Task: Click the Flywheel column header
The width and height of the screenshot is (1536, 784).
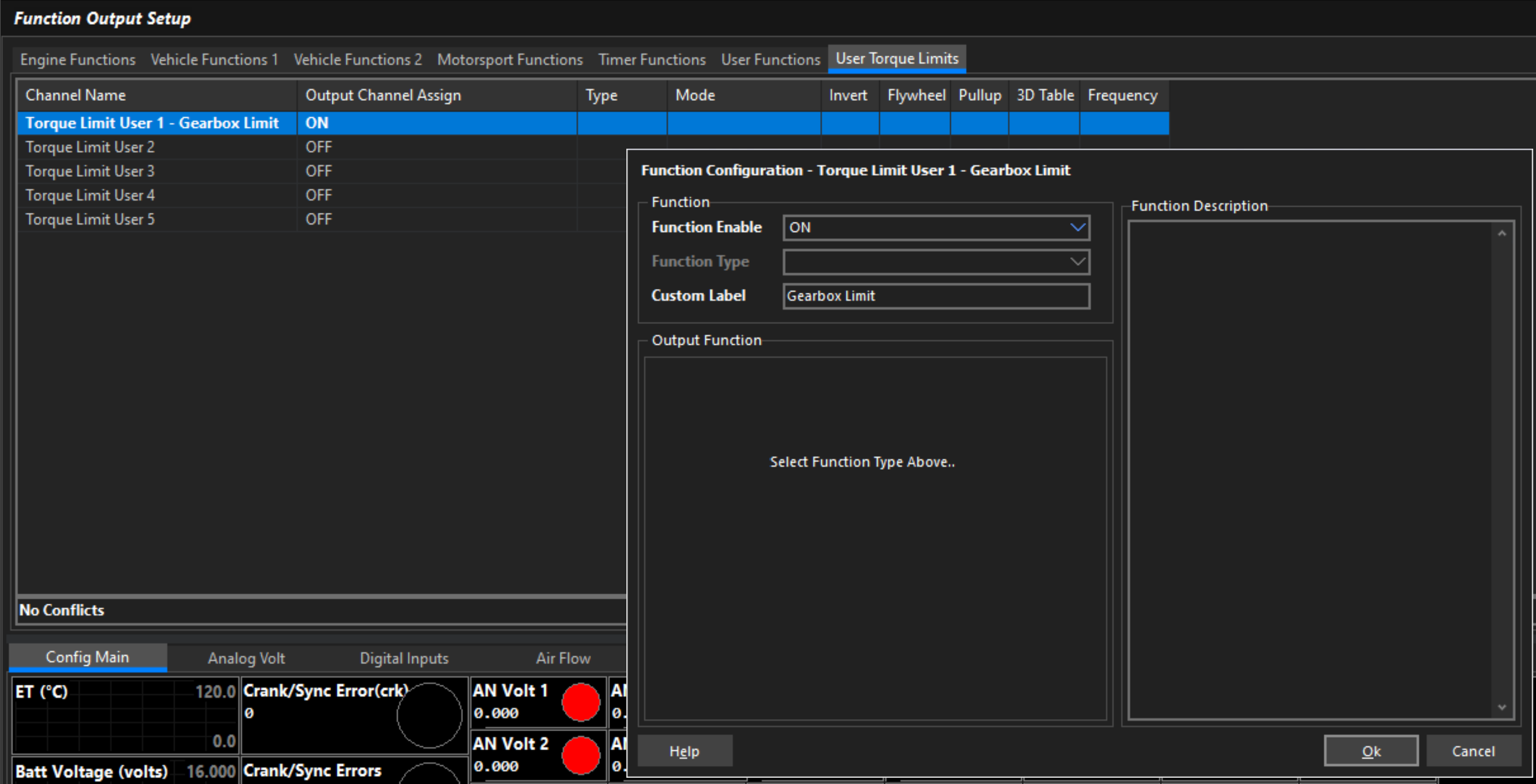Action: coord(915,95)
